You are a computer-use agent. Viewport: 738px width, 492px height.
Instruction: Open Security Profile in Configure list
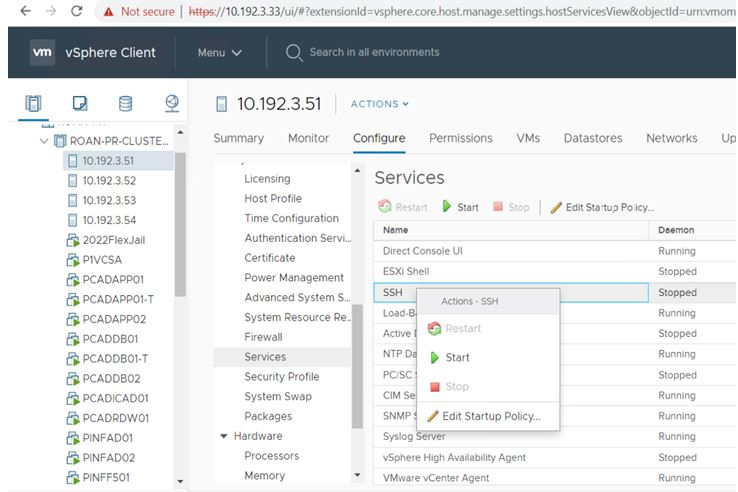coord(281,377)
